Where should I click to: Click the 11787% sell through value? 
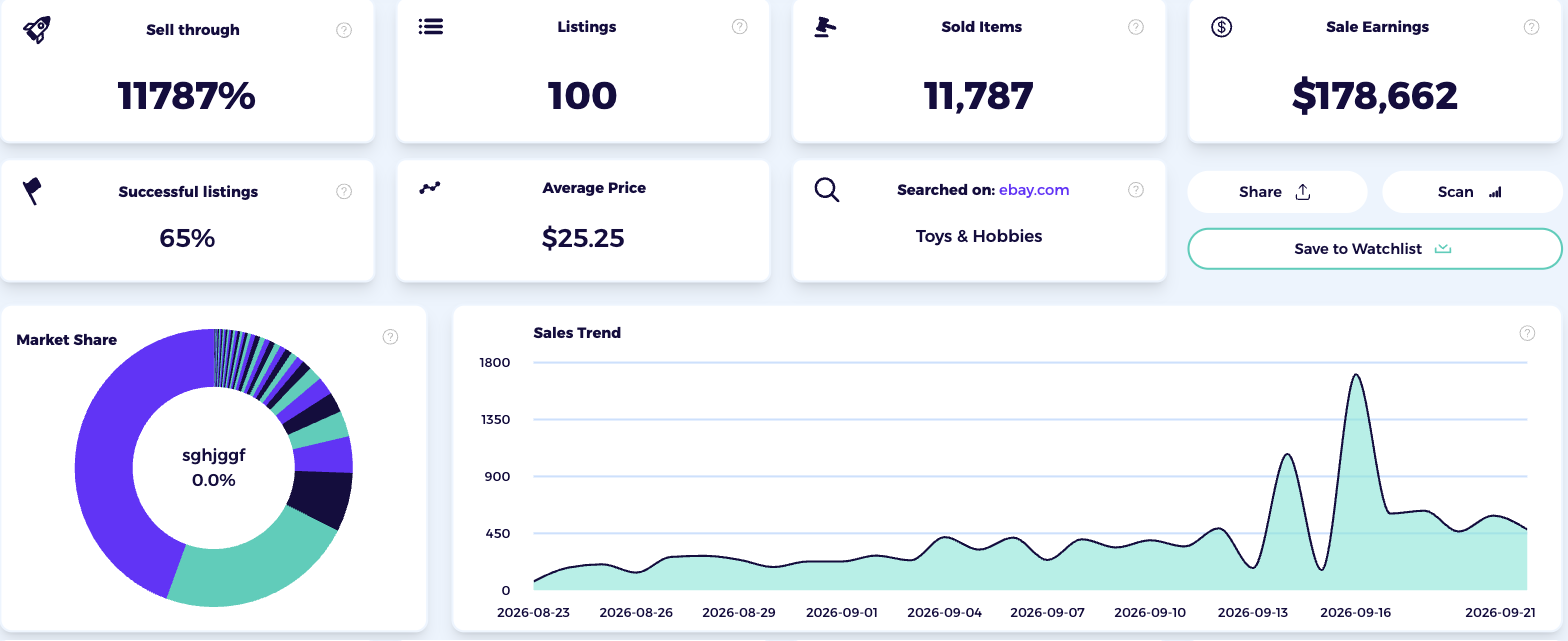point(187,96)
